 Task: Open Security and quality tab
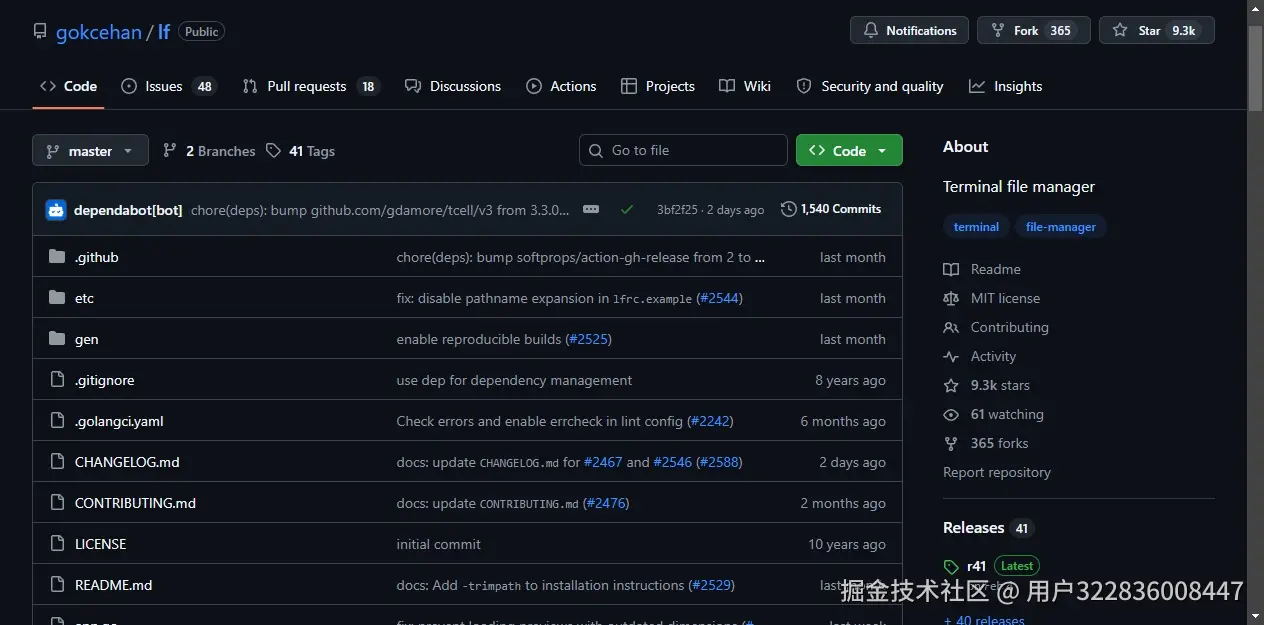870,86
